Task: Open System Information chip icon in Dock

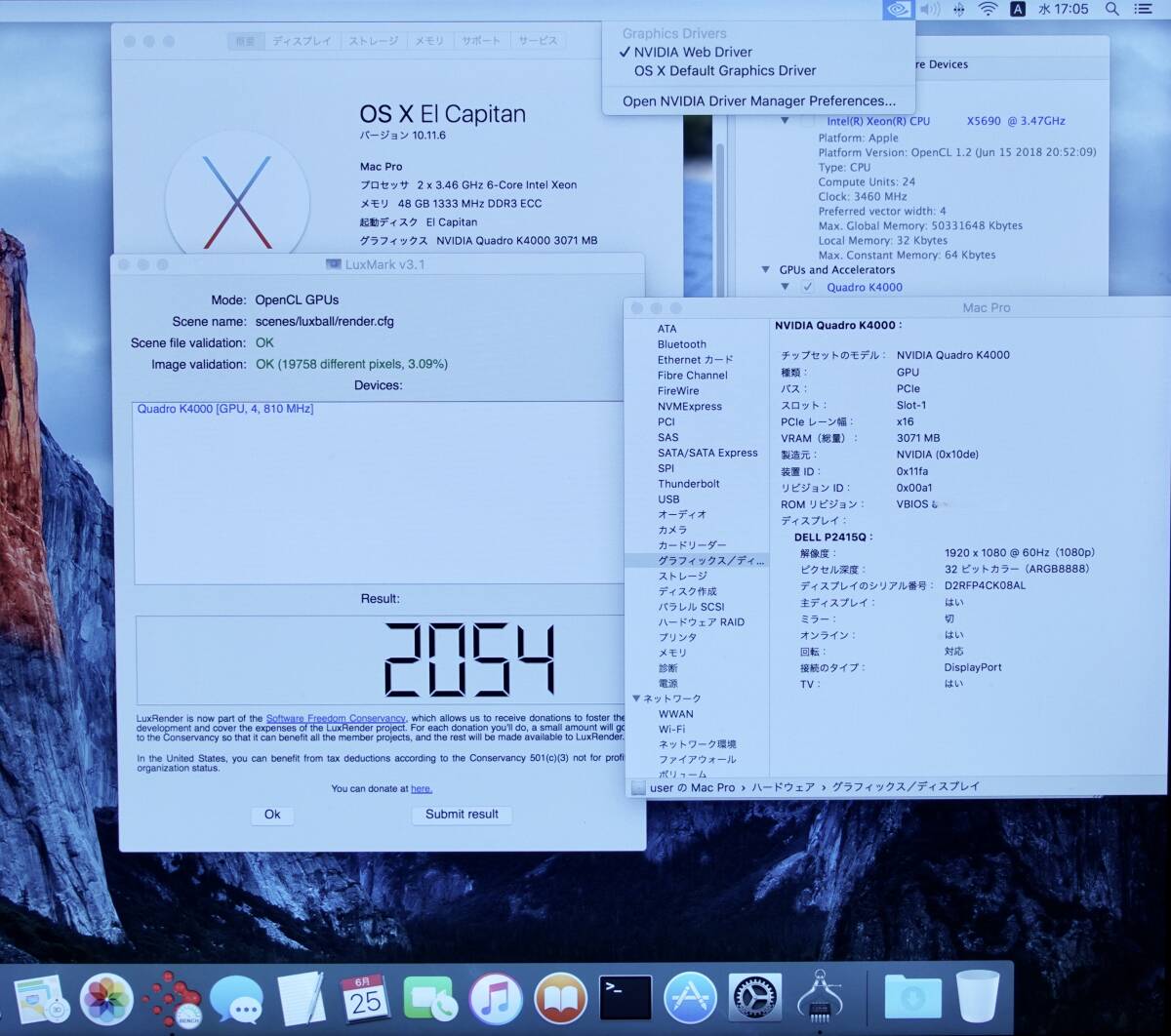Action: coord(819,999)
